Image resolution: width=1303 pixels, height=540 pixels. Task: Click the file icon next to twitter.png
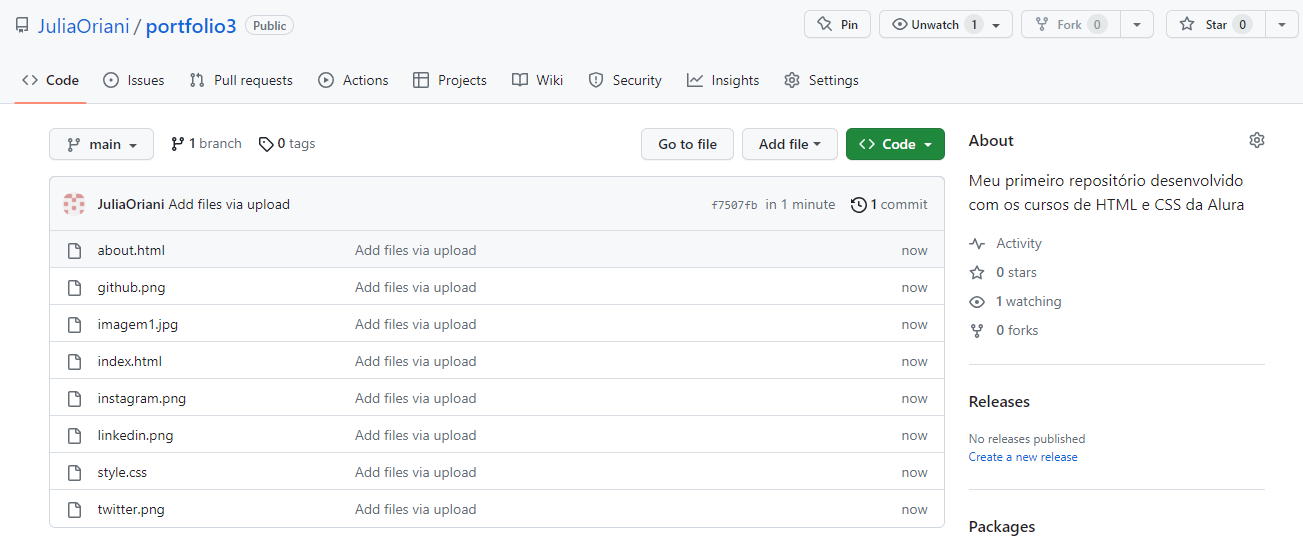[74, 509]
